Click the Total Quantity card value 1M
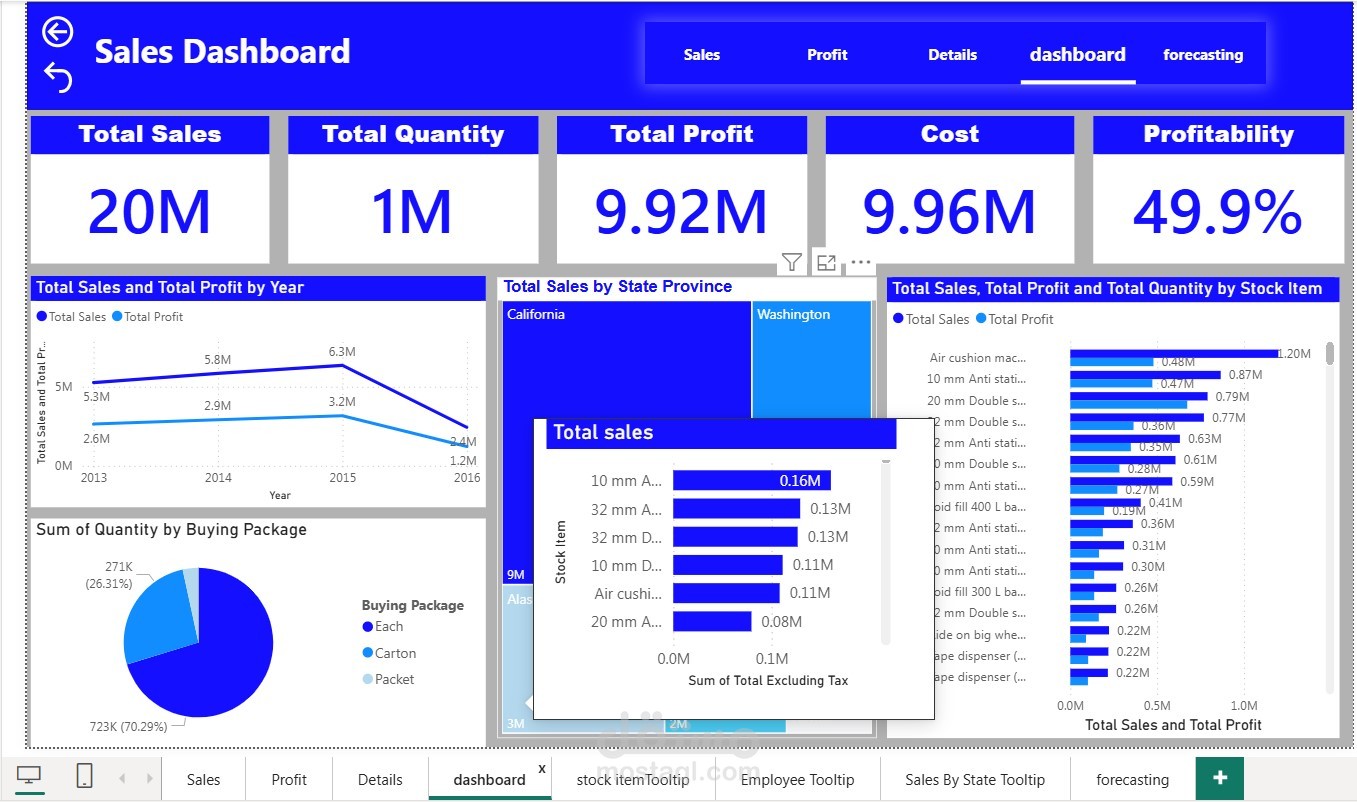1357x802 pixels. [412, 211]
